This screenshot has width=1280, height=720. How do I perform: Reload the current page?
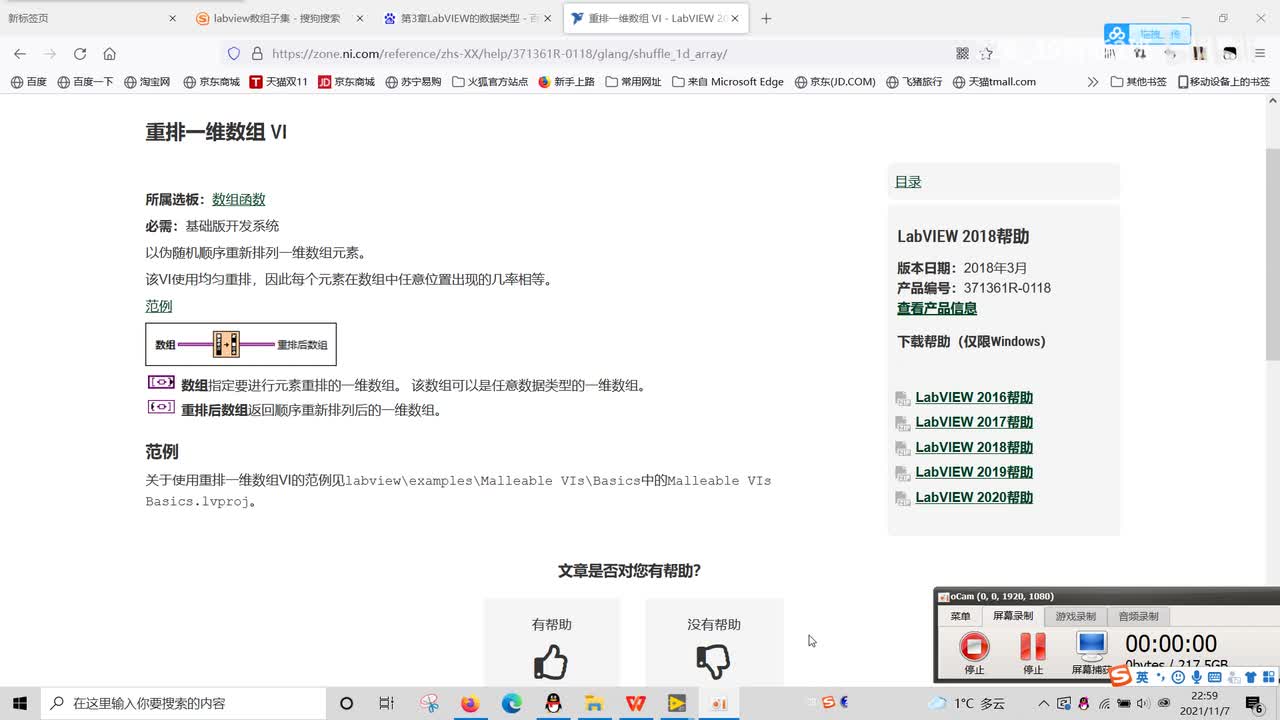(x=80, y=54)
